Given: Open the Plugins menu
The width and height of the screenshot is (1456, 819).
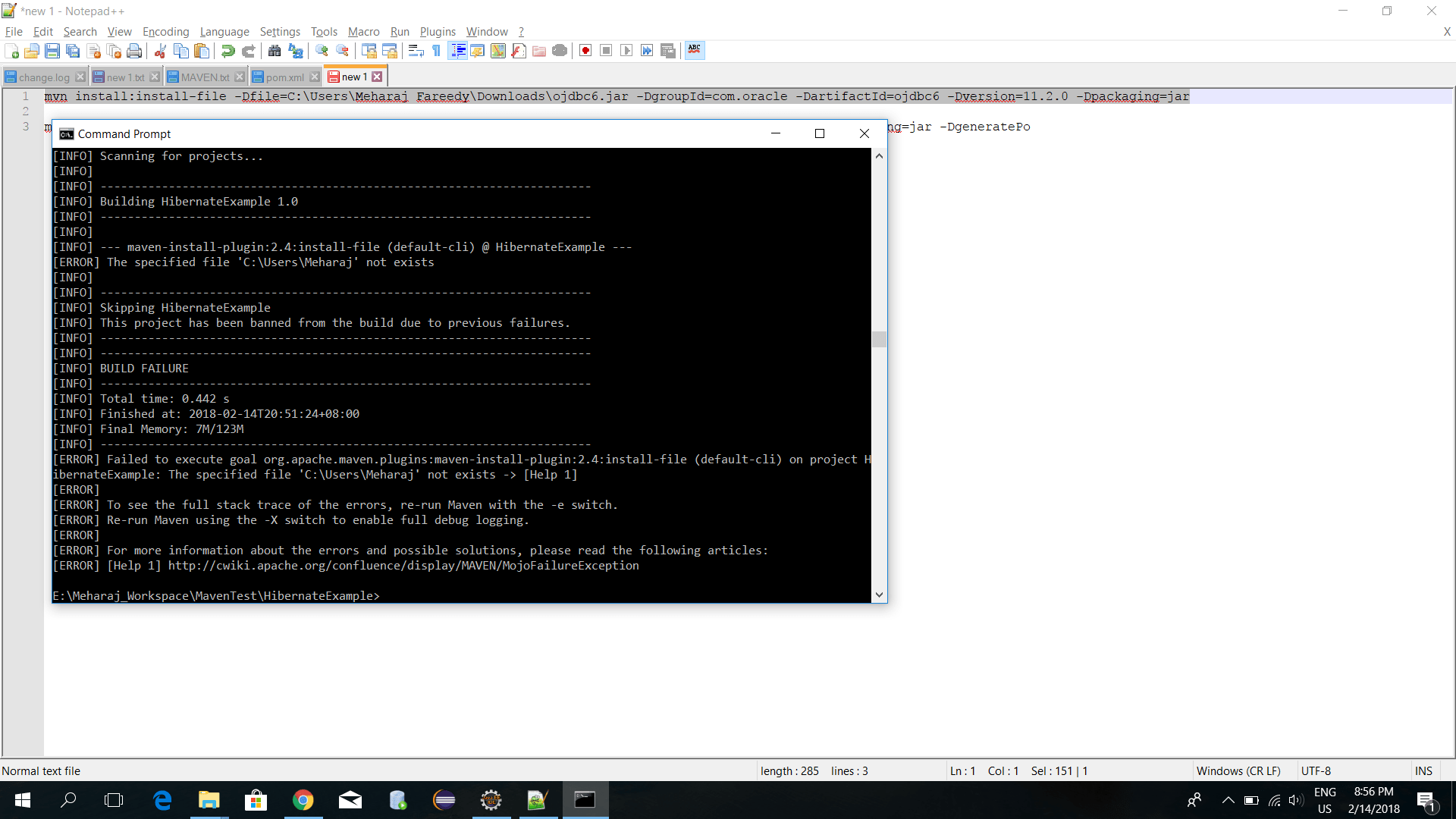Looking at the screenshot, I should 438,32.
